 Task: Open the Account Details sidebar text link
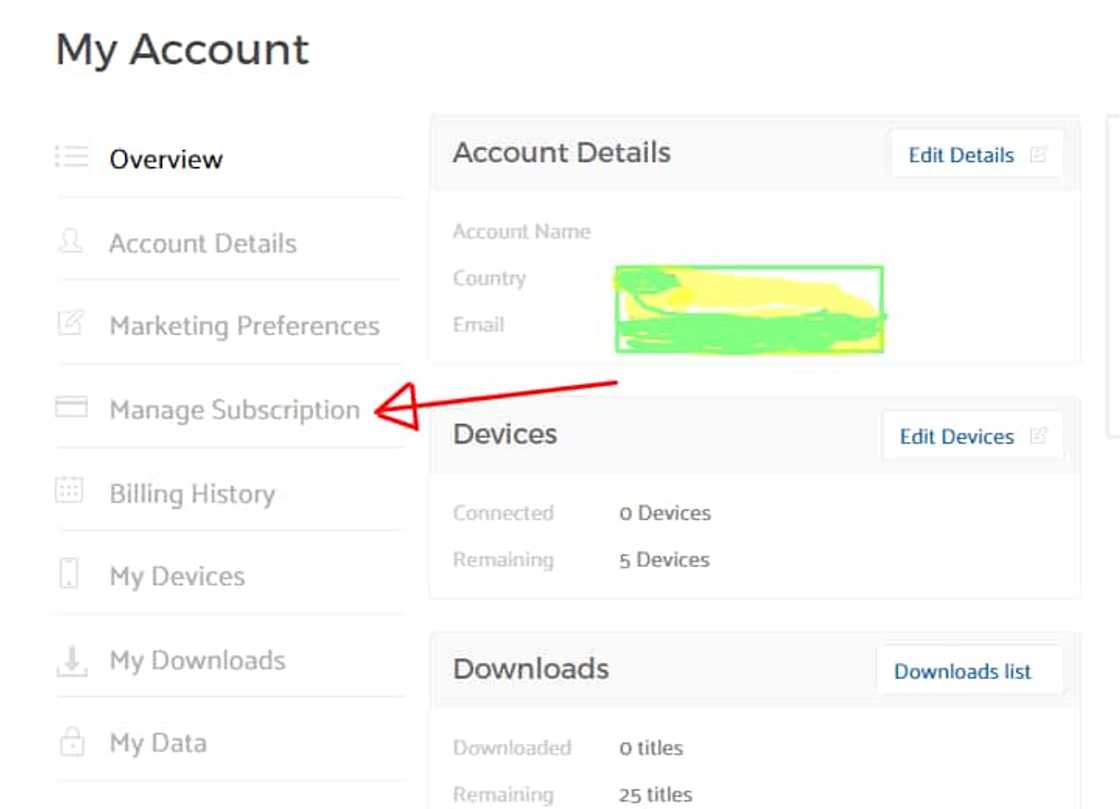point(203,243)
